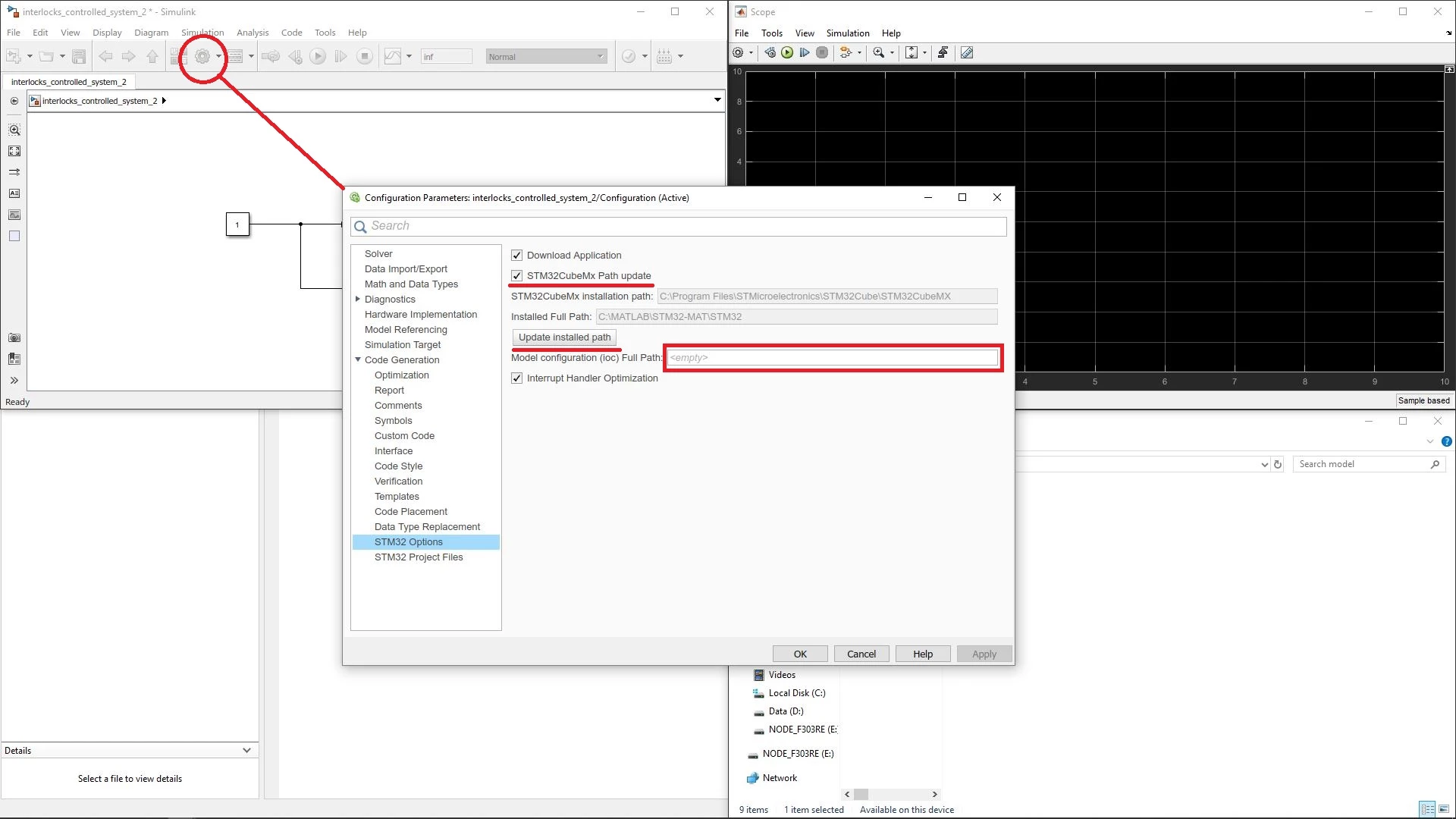Click the OK button in Configuration Parameters
The image size is (1456, 819).
pos(800,654)
